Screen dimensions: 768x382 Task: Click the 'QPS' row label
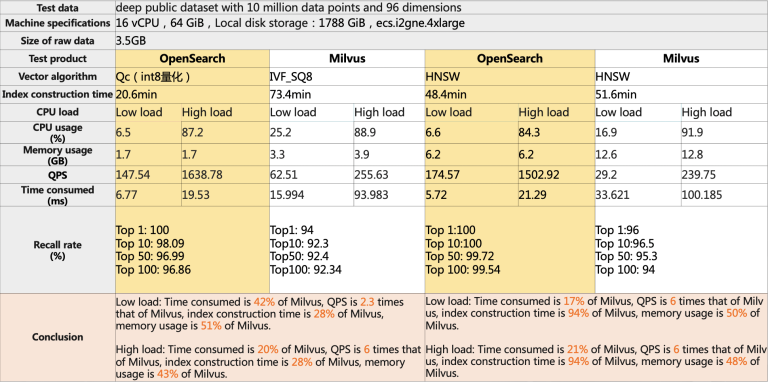[58, 175]
